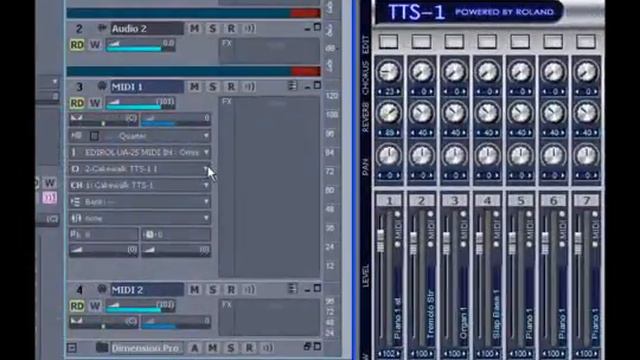The height and width of the screenshot is (360, 640).
Task: Open TTS-1 part 7 edit button
Action: point(586,42)
